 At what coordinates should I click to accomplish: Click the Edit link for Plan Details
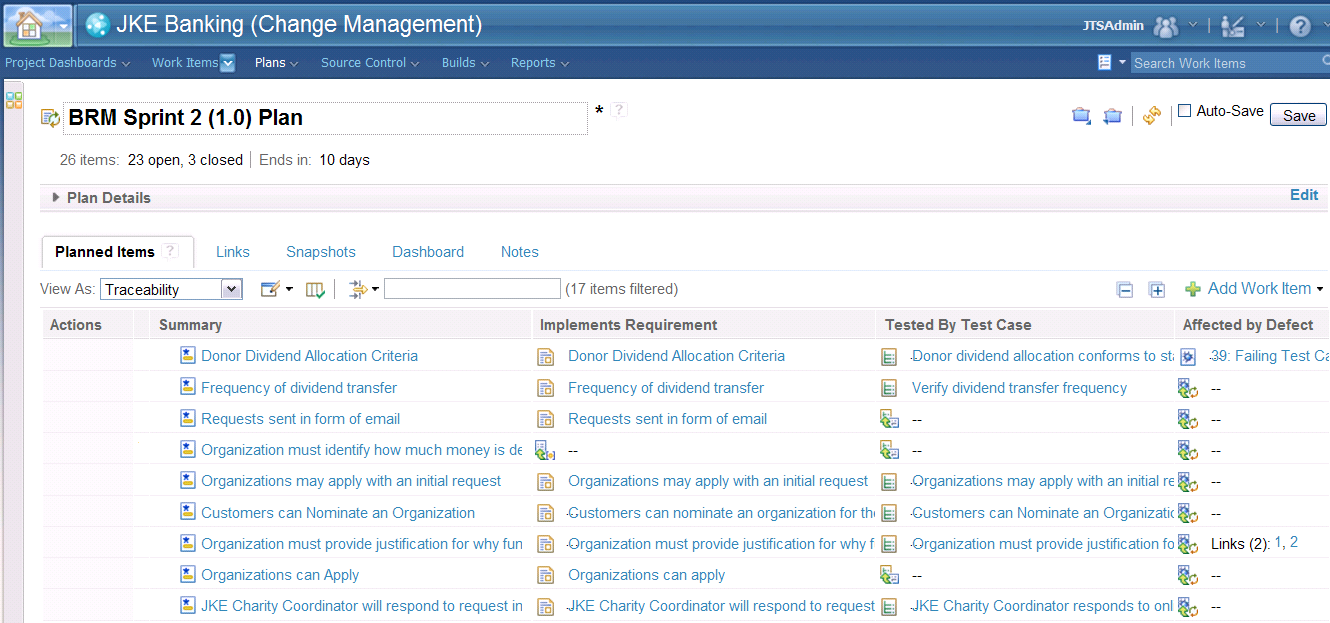tap(1304, 195)
